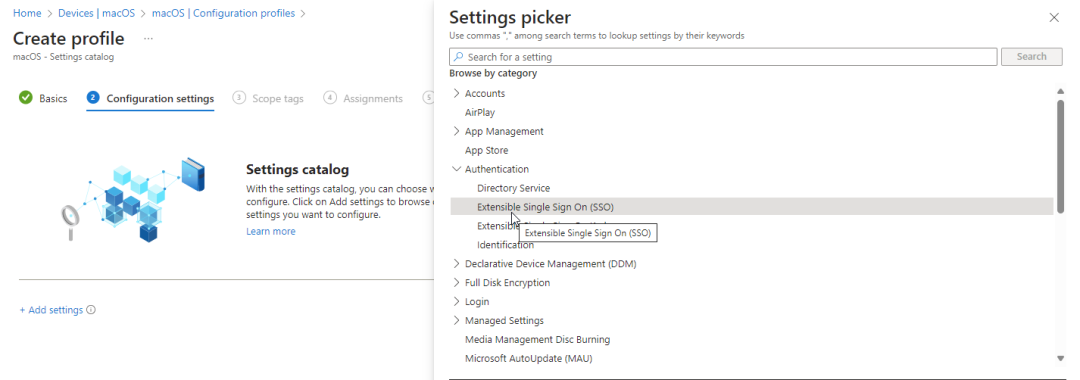1080x380 pixels.
Task: Expand the App Management category
Action: [457, 131]
